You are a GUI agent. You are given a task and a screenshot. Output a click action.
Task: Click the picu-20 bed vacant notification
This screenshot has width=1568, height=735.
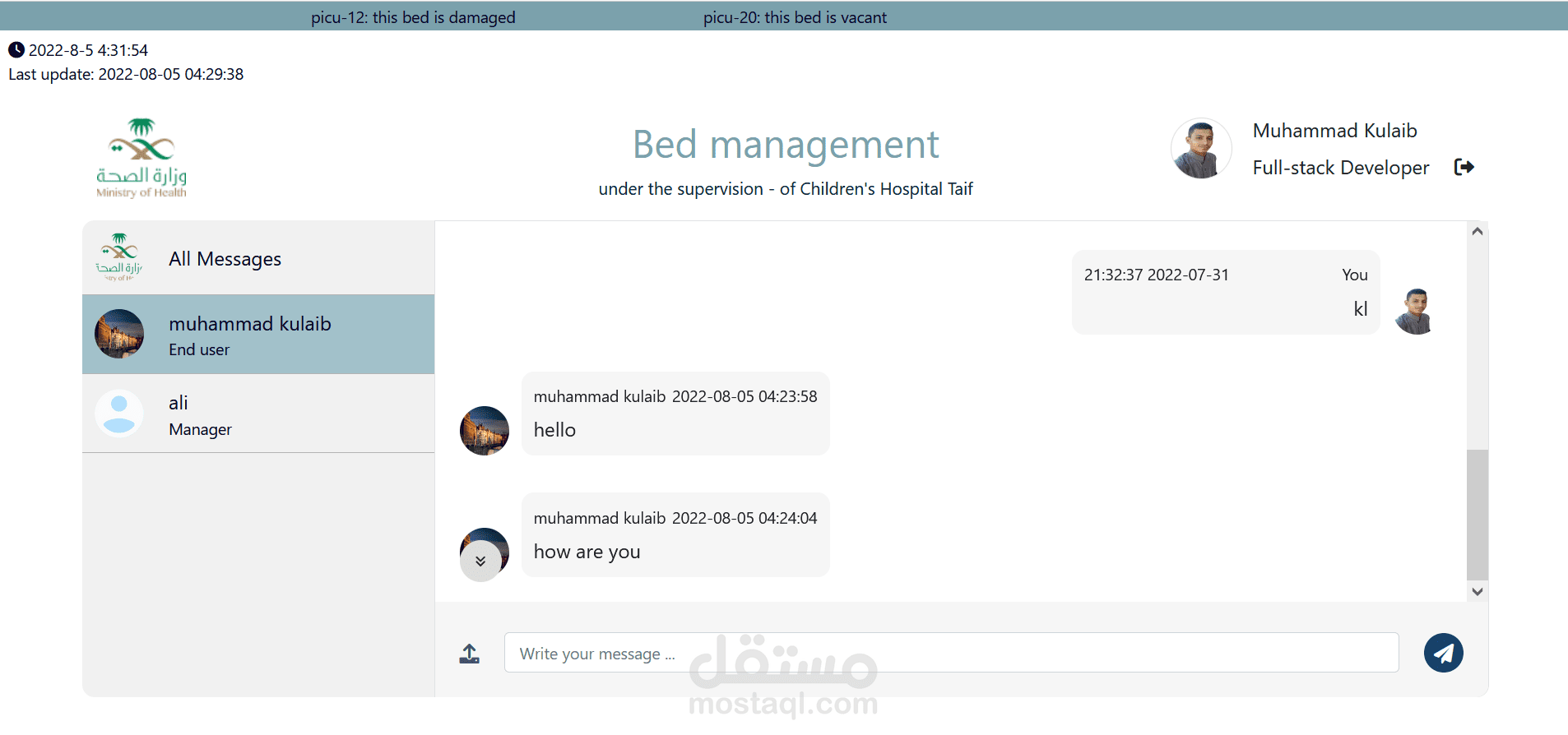(795, 17)
